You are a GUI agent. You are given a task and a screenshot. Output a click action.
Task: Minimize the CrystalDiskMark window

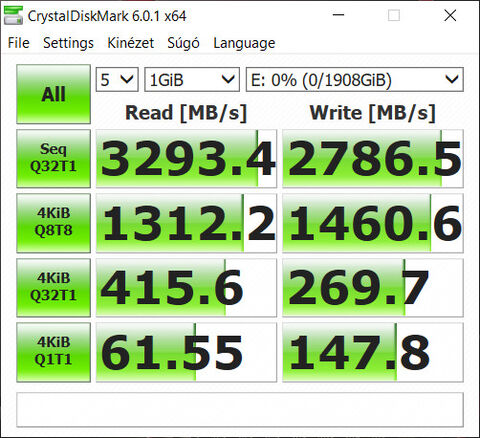(x=338, y=15)
